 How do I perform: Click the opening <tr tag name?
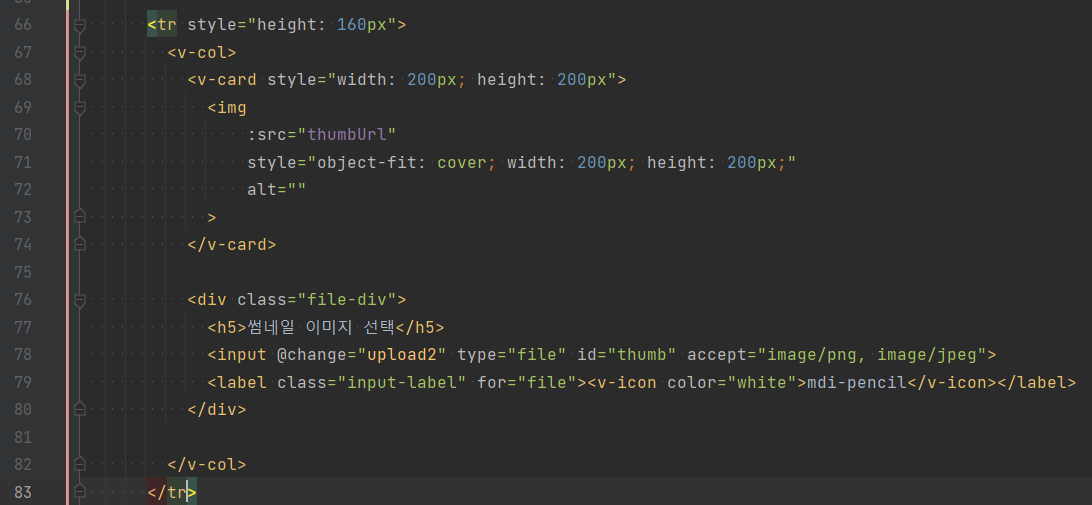(x=162, y=25)
